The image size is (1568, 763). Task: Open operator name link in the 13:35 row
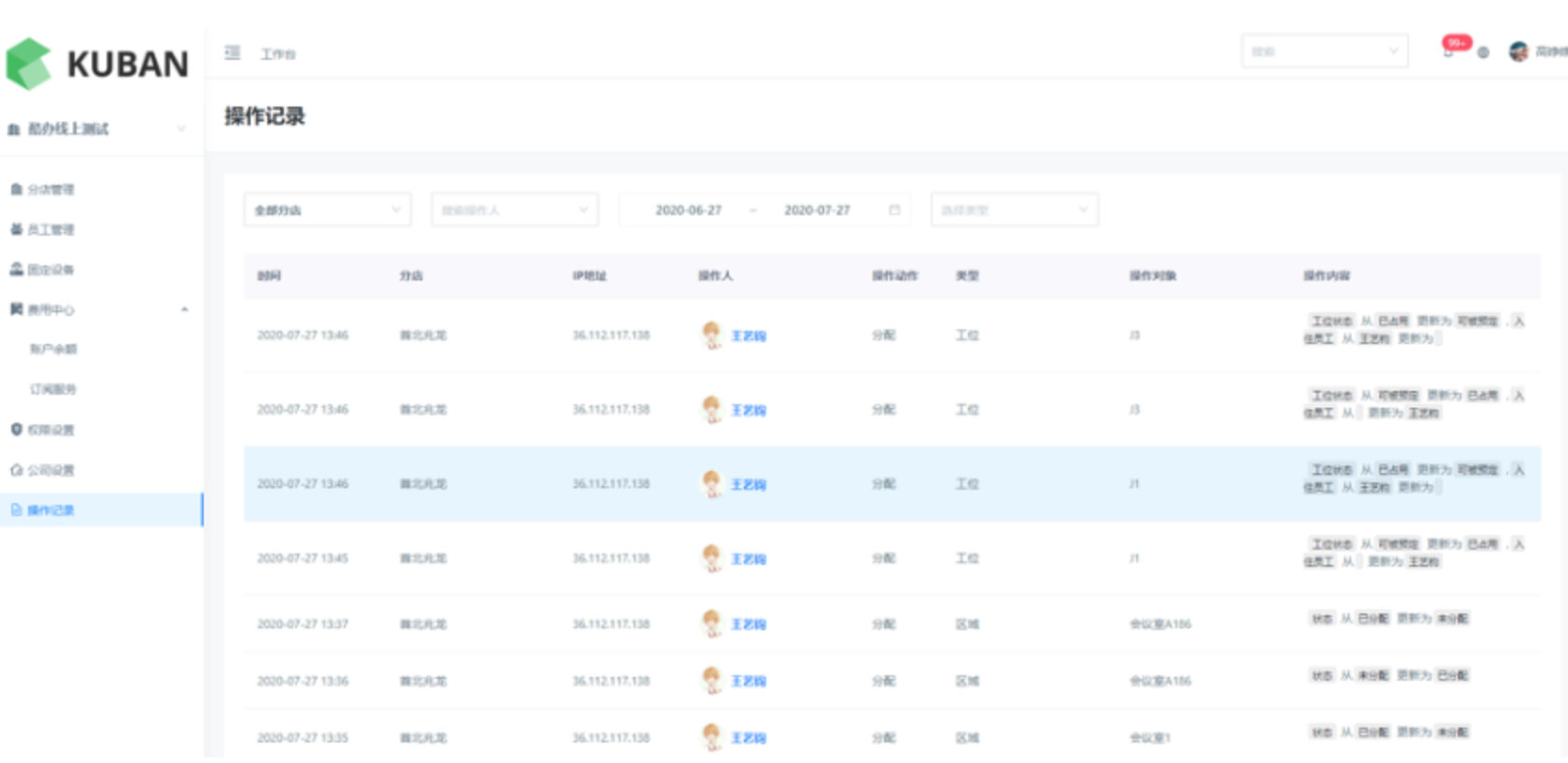click(748, 739)
